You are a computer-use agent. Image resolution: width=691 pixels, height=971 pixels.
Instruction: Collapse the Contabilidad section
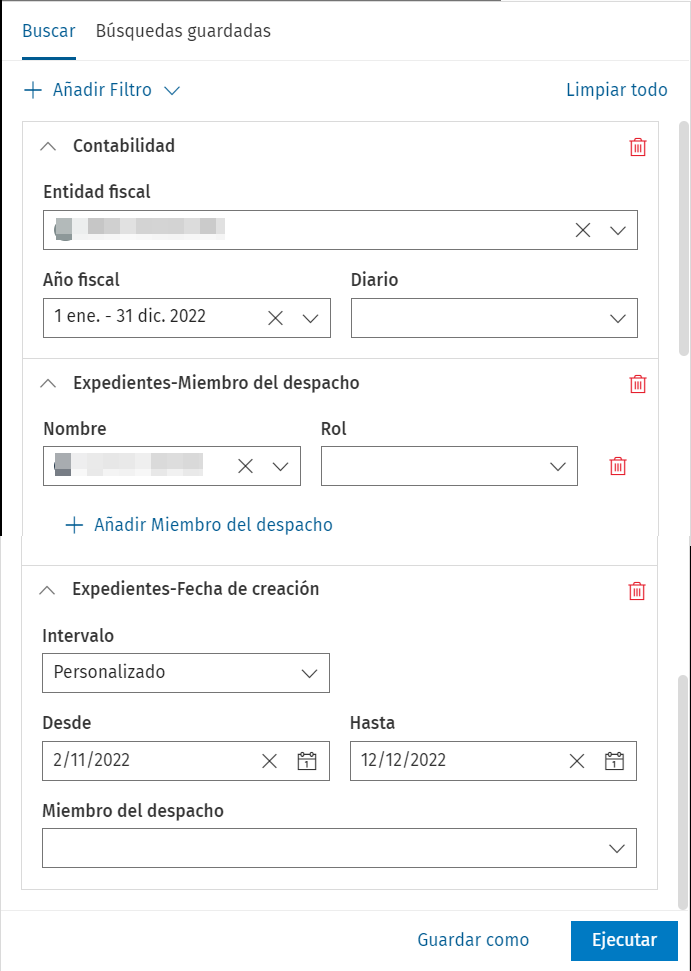click(x=47, y=146)
